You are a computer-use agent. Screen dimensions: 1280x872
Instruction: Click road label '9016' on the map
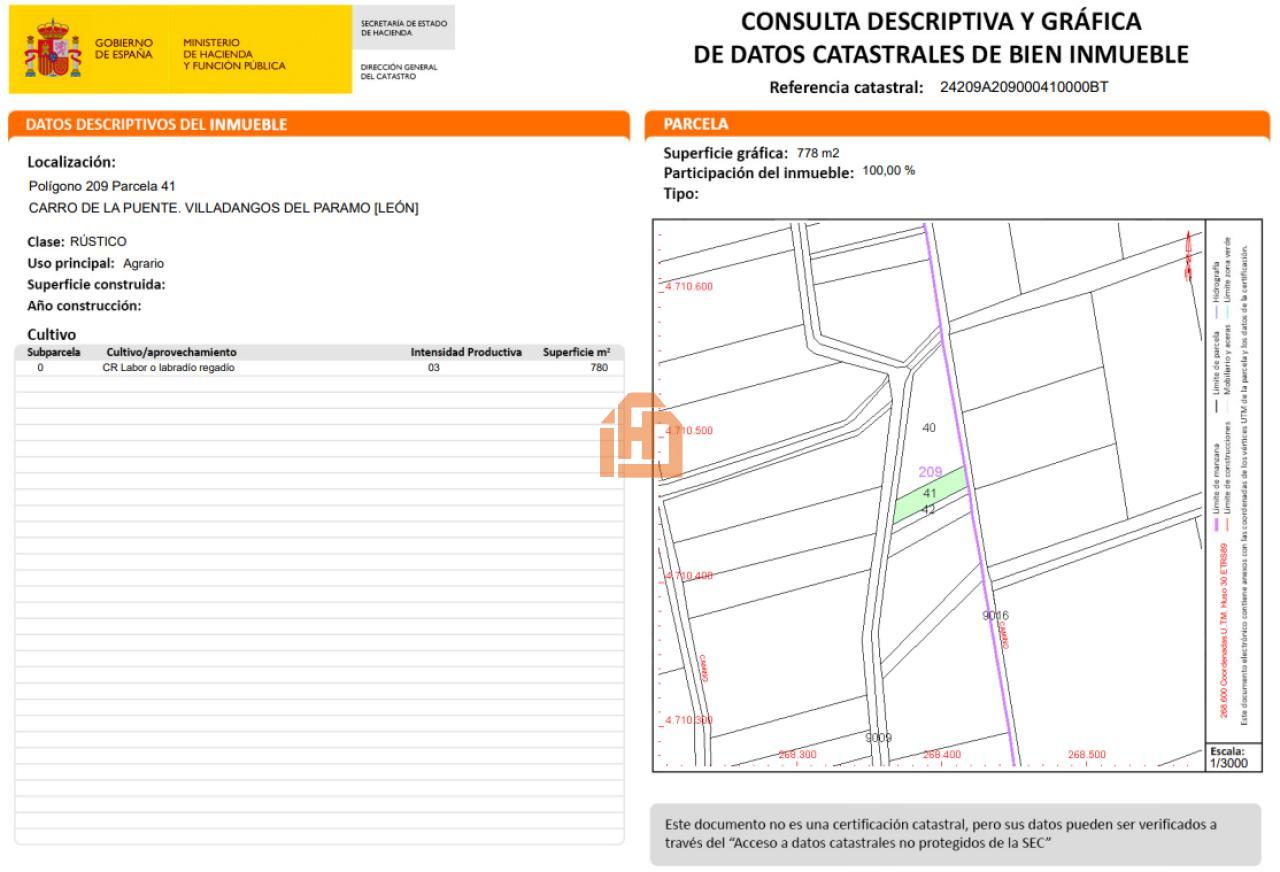tap(996, 615)
